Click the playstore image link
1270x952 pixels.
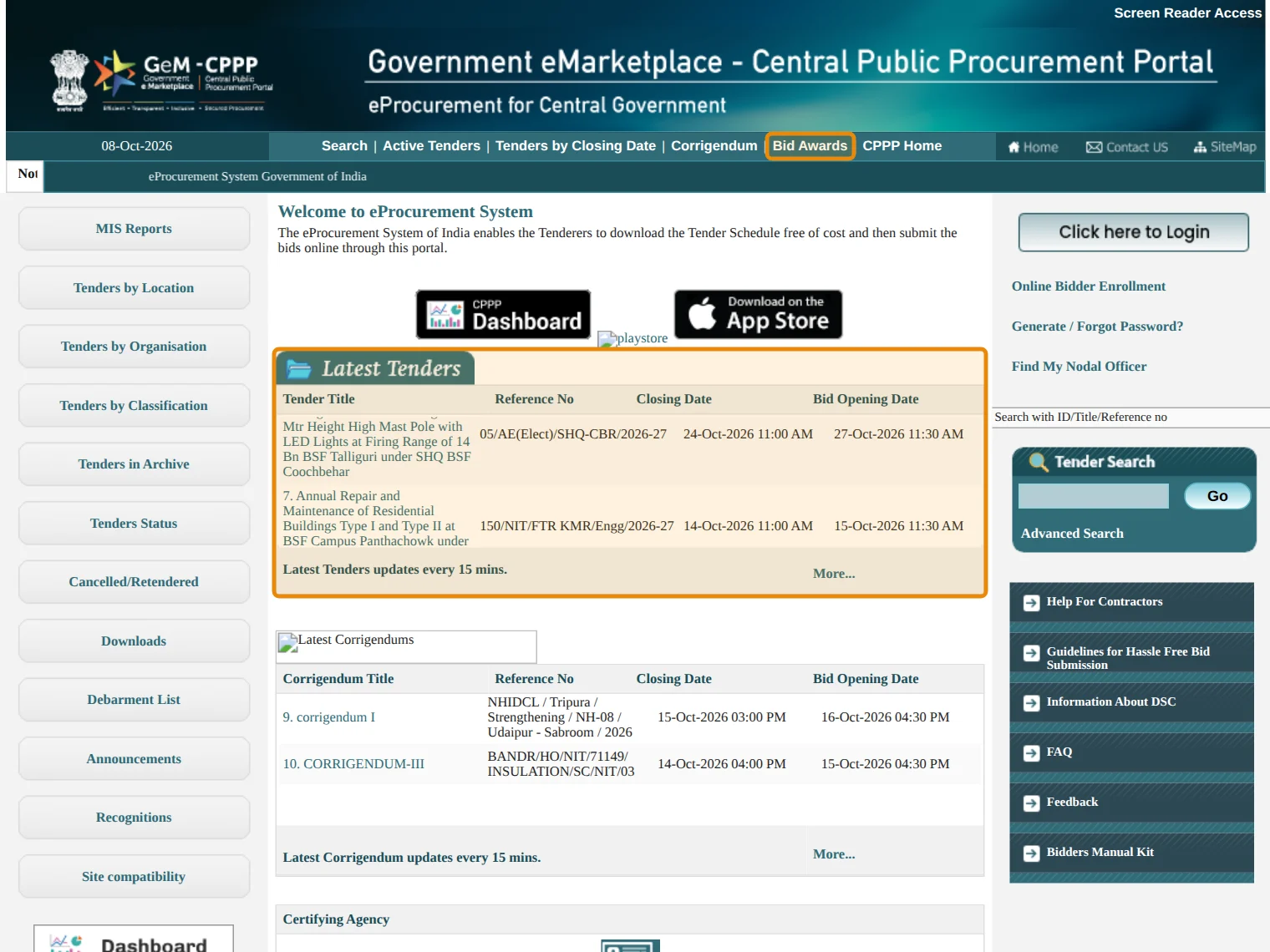[632, 338]
